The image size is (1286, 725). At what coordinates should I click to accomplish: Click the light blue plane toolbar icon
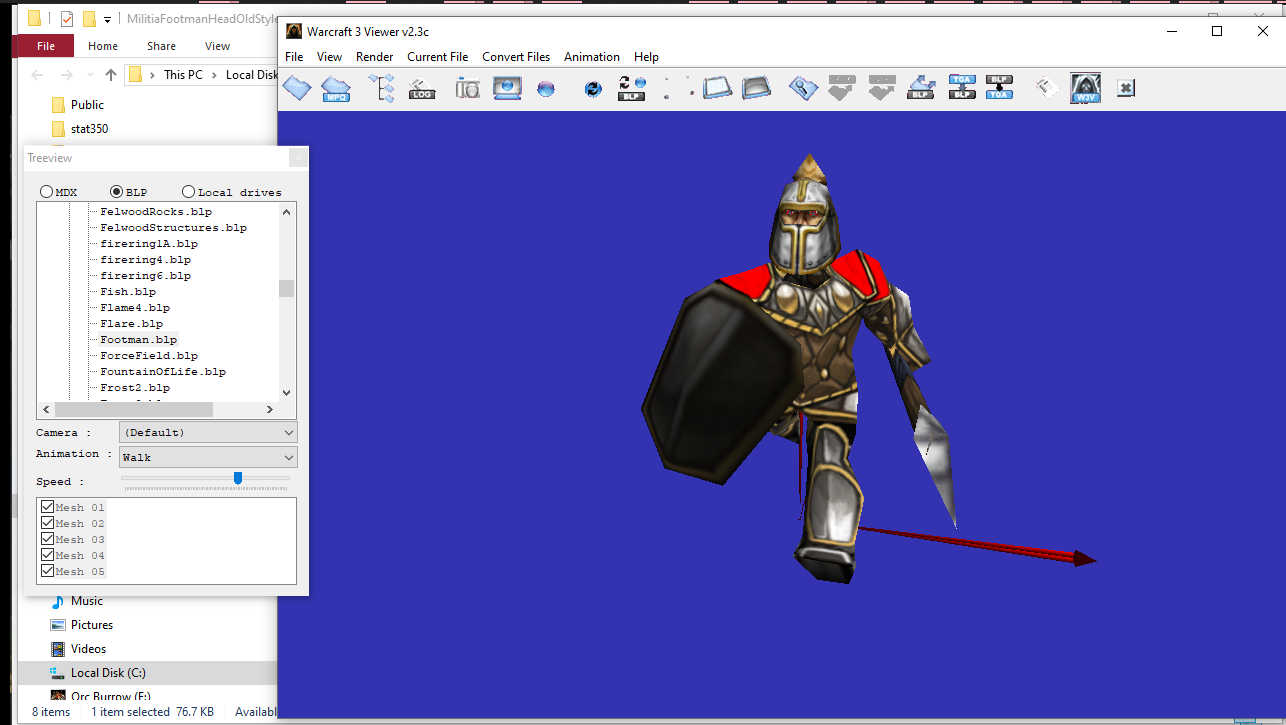pyautogui.click(x=717, y=88)
